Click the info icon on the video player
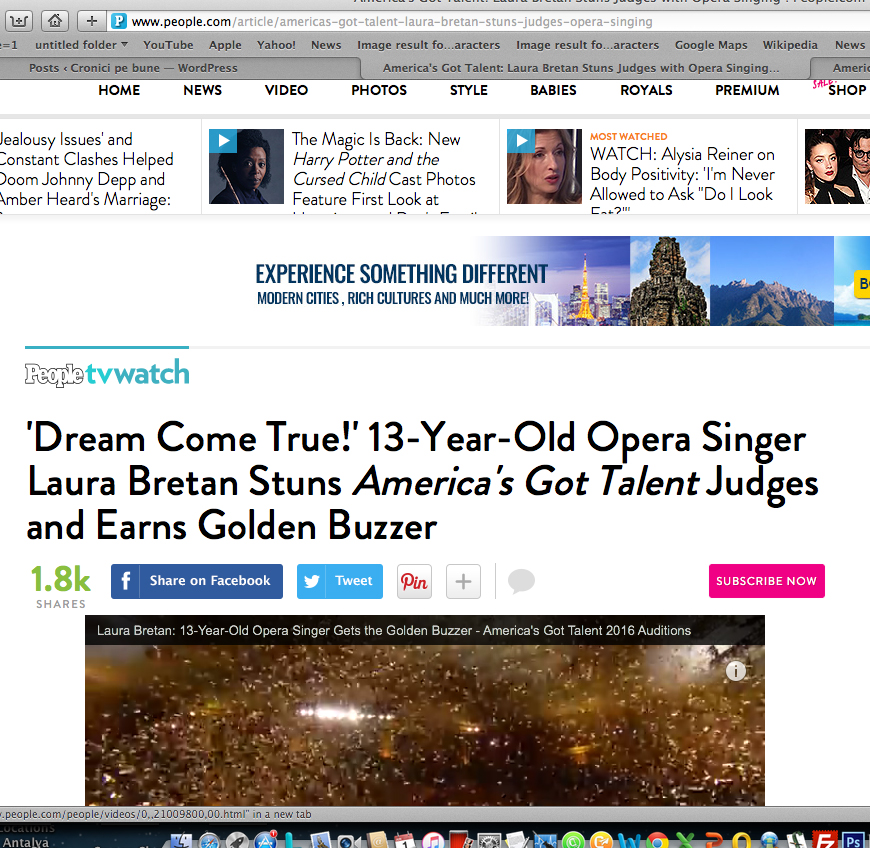Viewport: 870px width, 848px height. click(736, 672)
